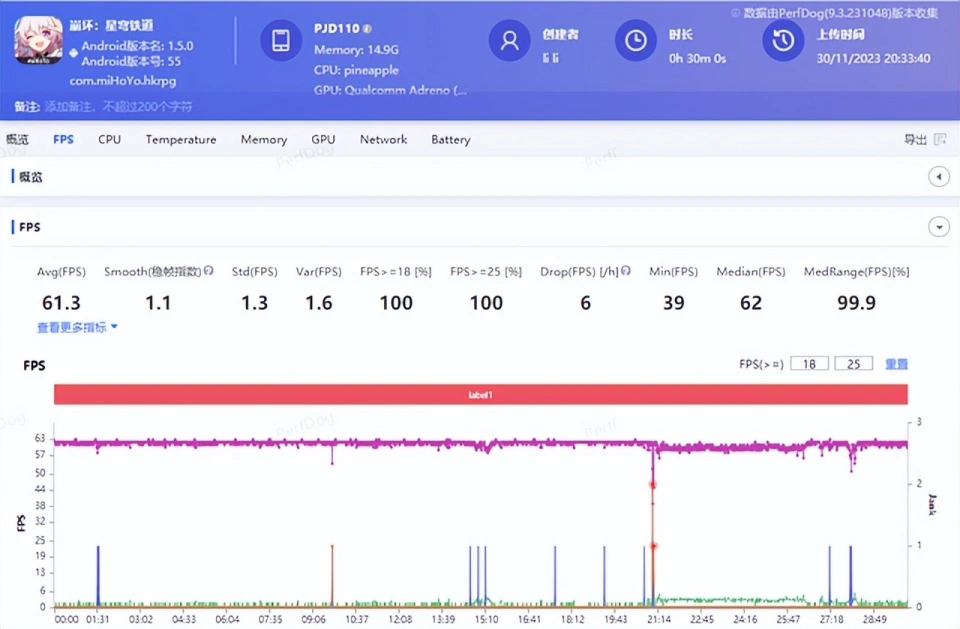Image resolution: width=960 pixels, height=629 pixels.
Task: Click the Smooth value 1.1
Action: click(x=158, y=303)
